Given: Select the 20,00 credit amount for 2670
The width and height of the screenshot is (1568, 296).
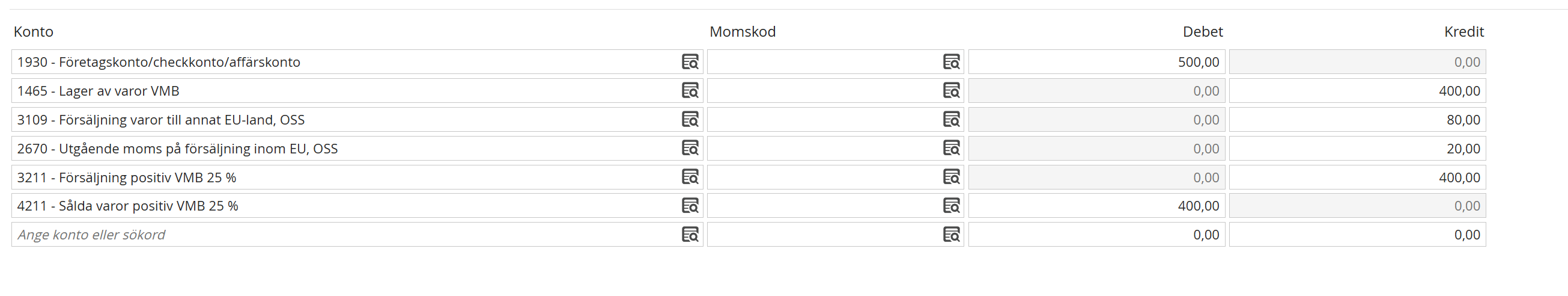Looking at the screenshot, I should [x=1357, y=148].
